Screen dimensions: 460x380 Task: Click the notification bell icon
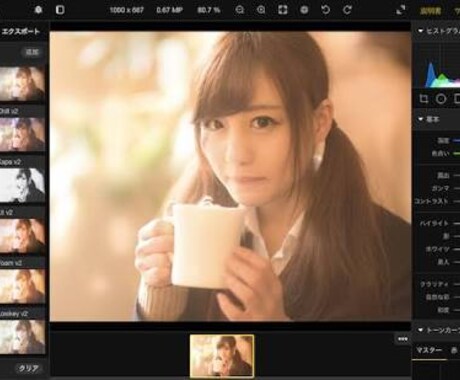click(38, 10)
